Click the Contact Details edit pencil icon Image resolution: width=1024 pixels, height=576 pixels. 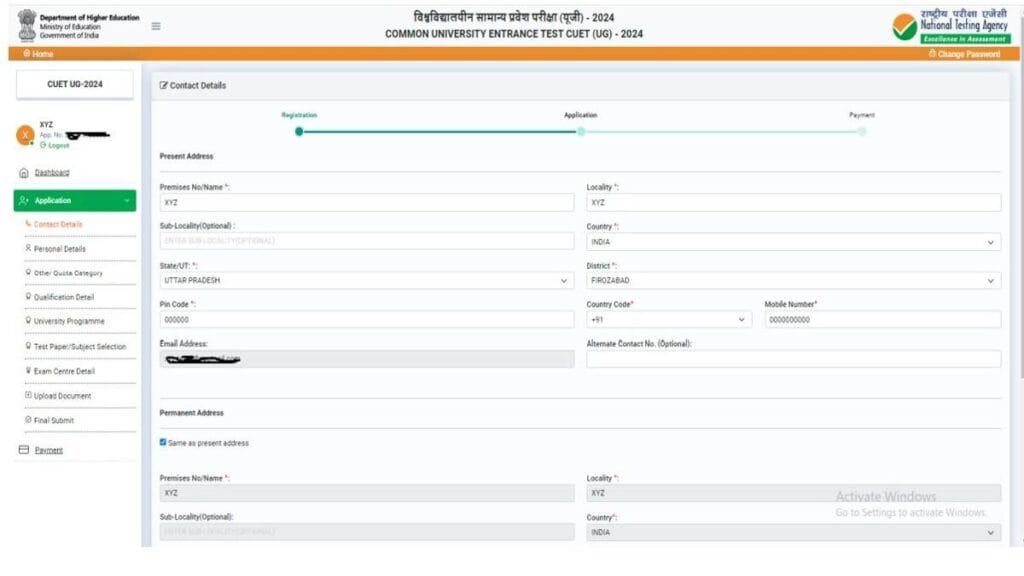coord(163,86)
